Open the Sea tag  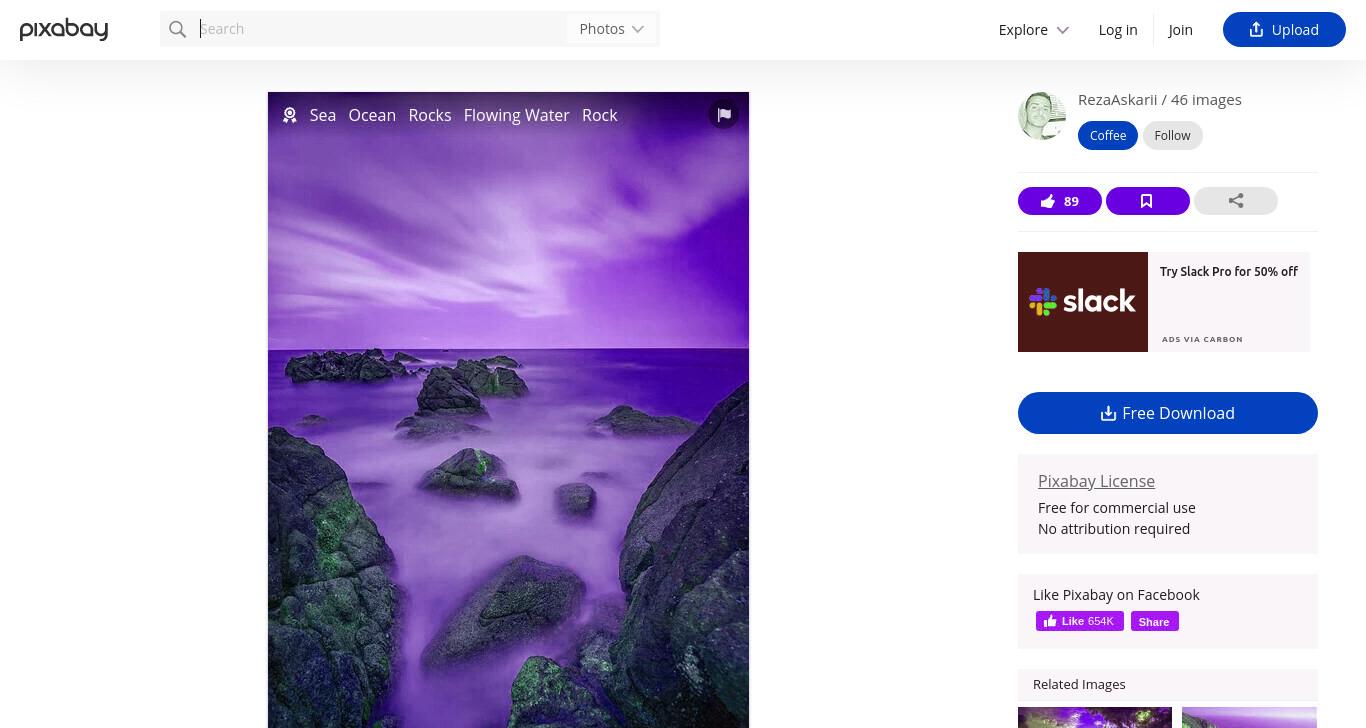point(323,115)
